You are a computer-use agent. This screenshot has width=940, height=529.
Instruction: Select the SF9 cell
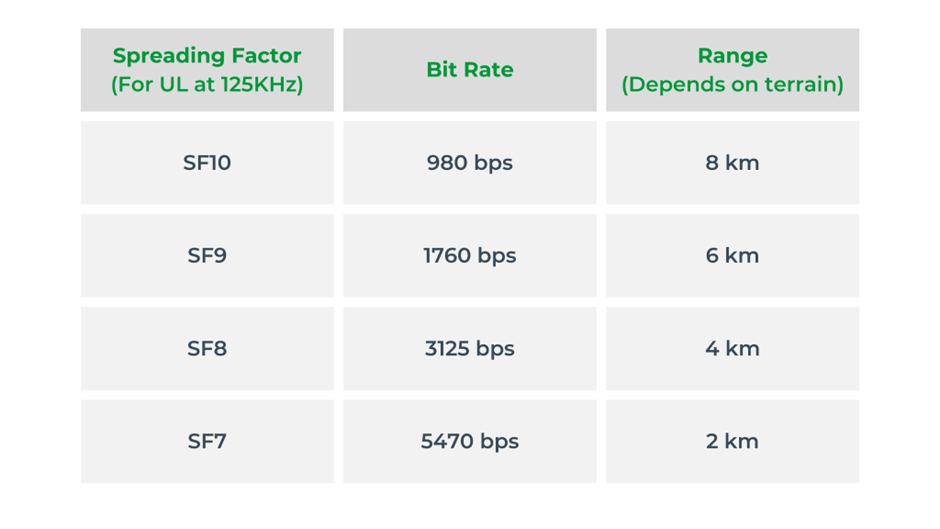pos(207,256)
